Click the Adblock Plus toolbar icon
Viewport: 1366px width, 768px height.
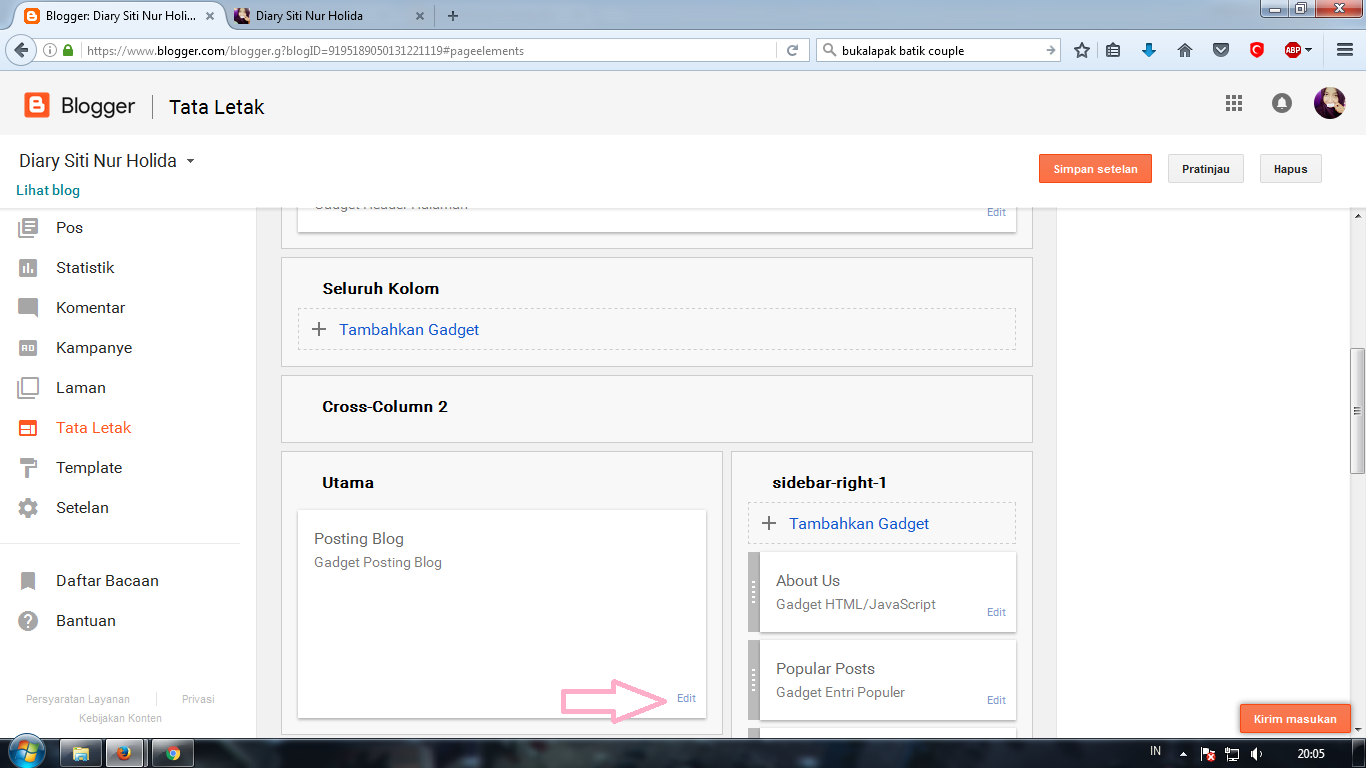point(1290,48)
